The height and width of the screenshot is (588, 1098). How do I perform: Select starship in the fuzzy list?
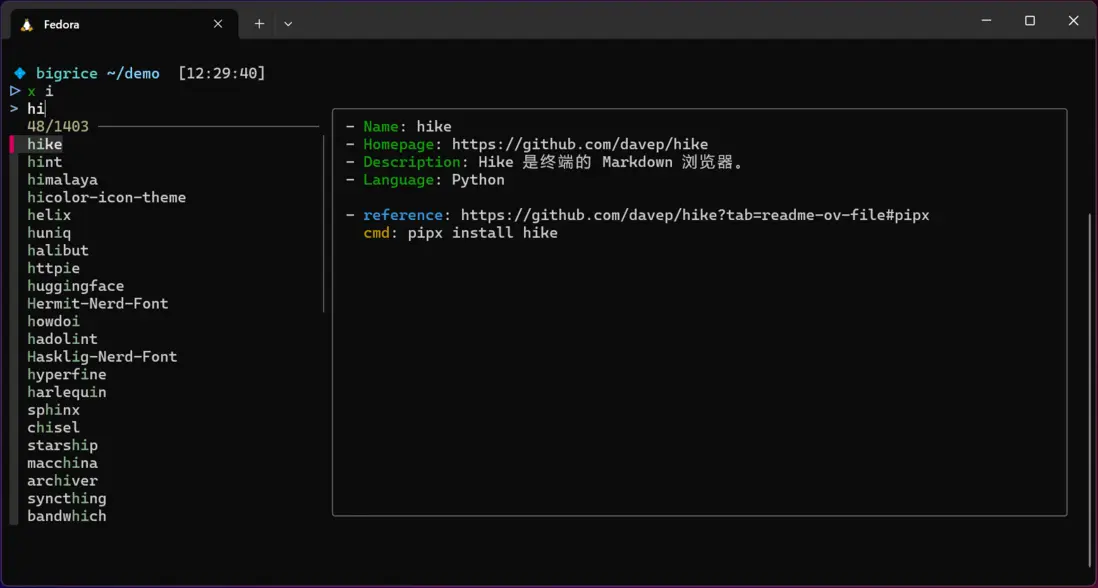click(62, 446)
